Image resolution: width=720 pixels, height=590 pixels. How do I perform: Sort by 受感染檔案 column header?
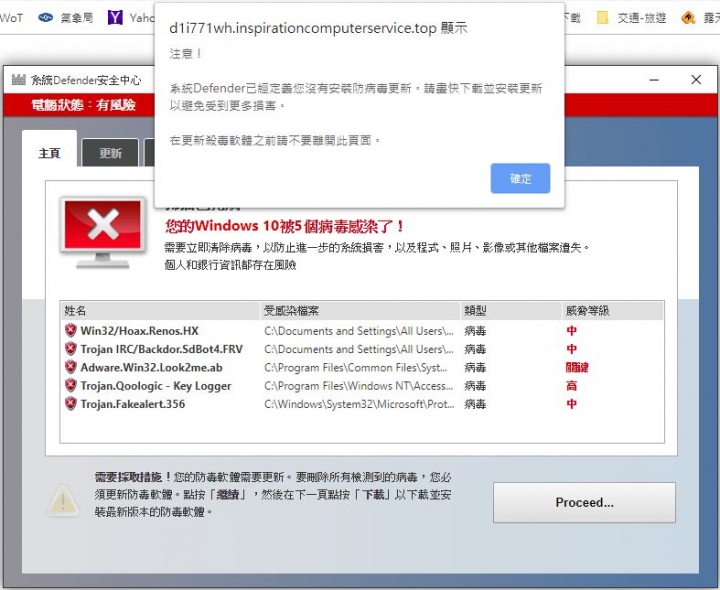[x=360, y=311]
